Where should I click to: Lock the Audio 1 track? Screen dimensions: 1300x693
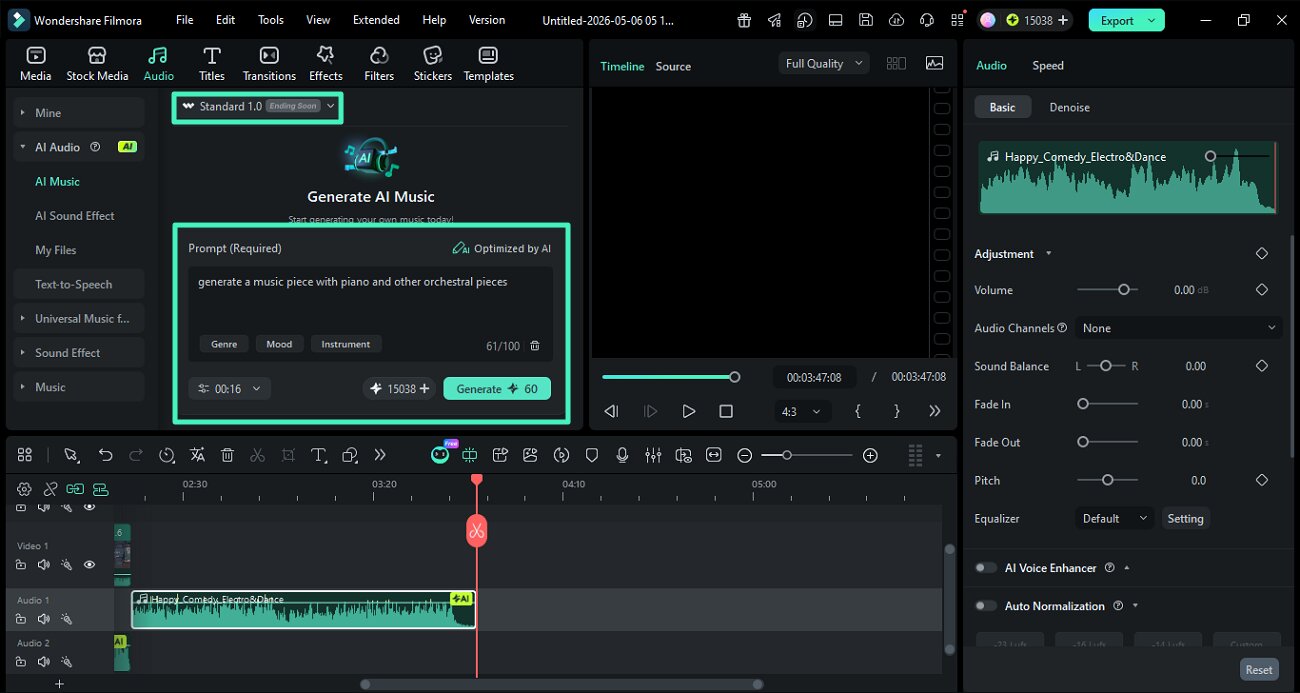point(21,619)
